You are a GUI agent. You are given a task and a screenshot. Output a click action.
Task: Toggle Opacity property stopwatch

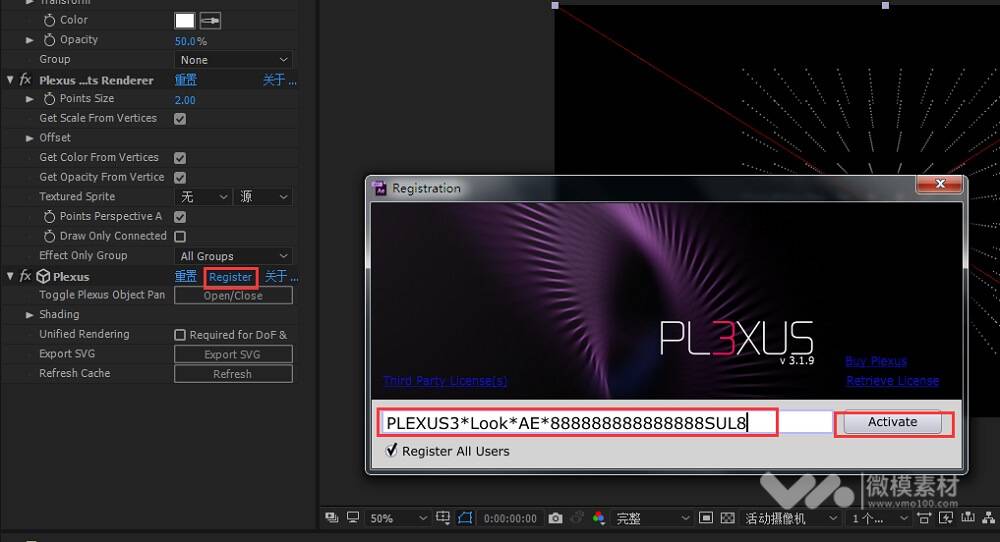click(49, 40)
